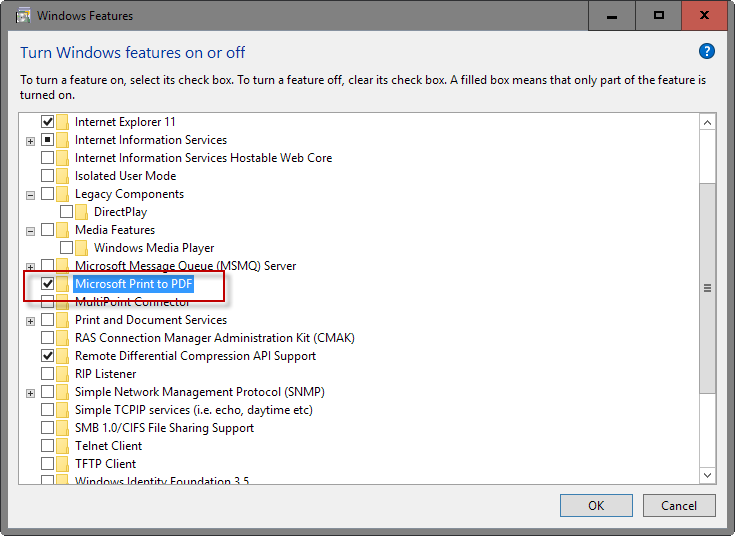Uncheck the Microsoft Print to PDF checkbox
Viewport: 735px width, 536px height.
(x=47, y=283)
